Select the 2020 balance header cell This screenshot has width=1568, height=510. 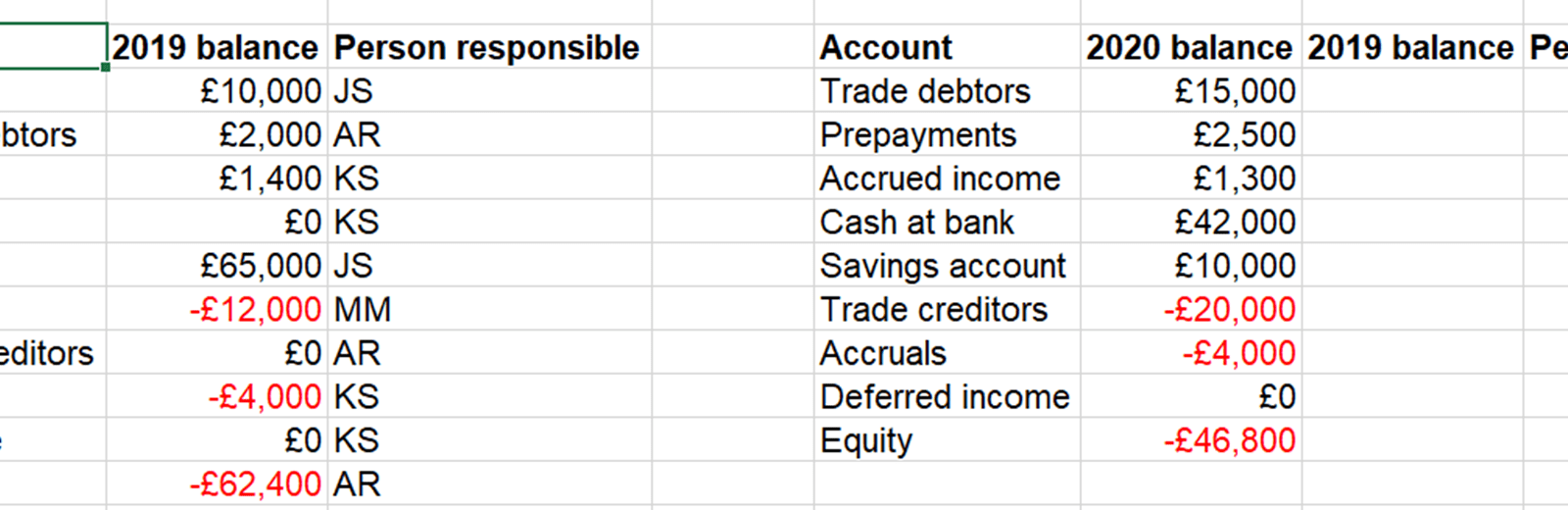pyautogui.click(x=1189, y=47)
